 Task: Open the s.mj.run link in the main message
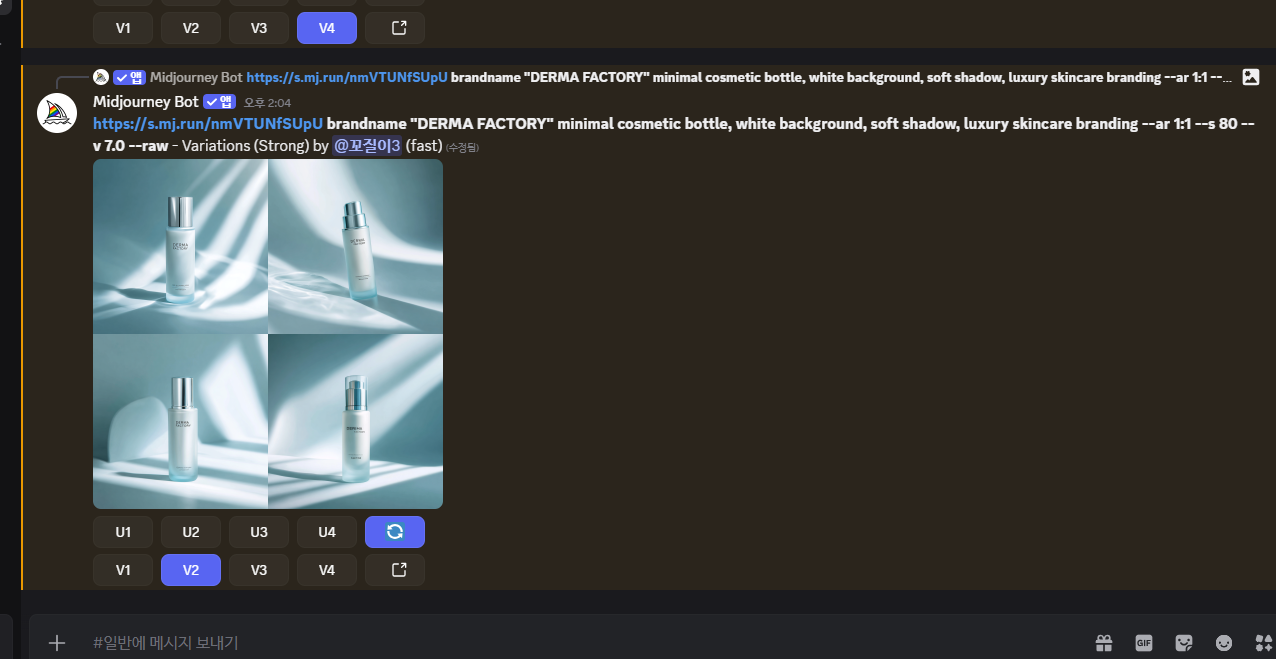tap(208, 124)
